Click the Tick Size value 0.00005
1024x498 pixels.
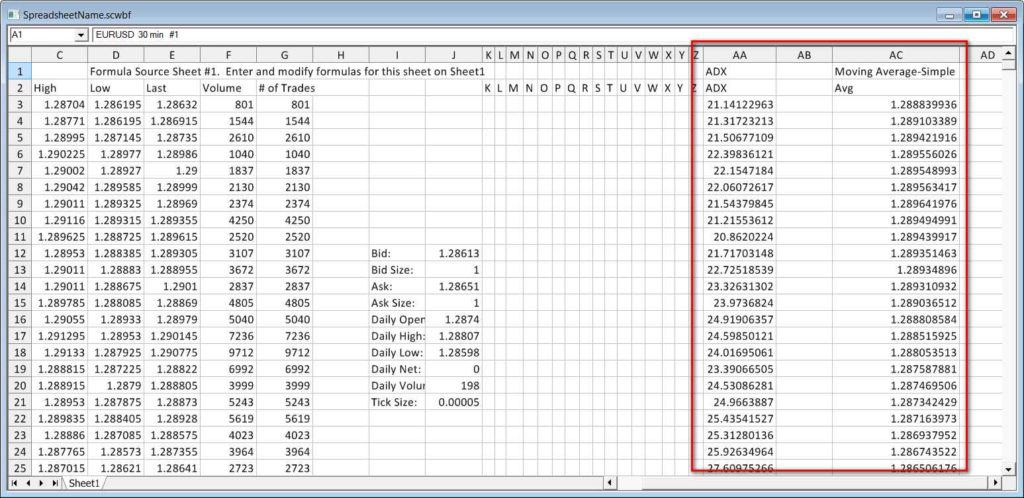click(x=453, y=402)
